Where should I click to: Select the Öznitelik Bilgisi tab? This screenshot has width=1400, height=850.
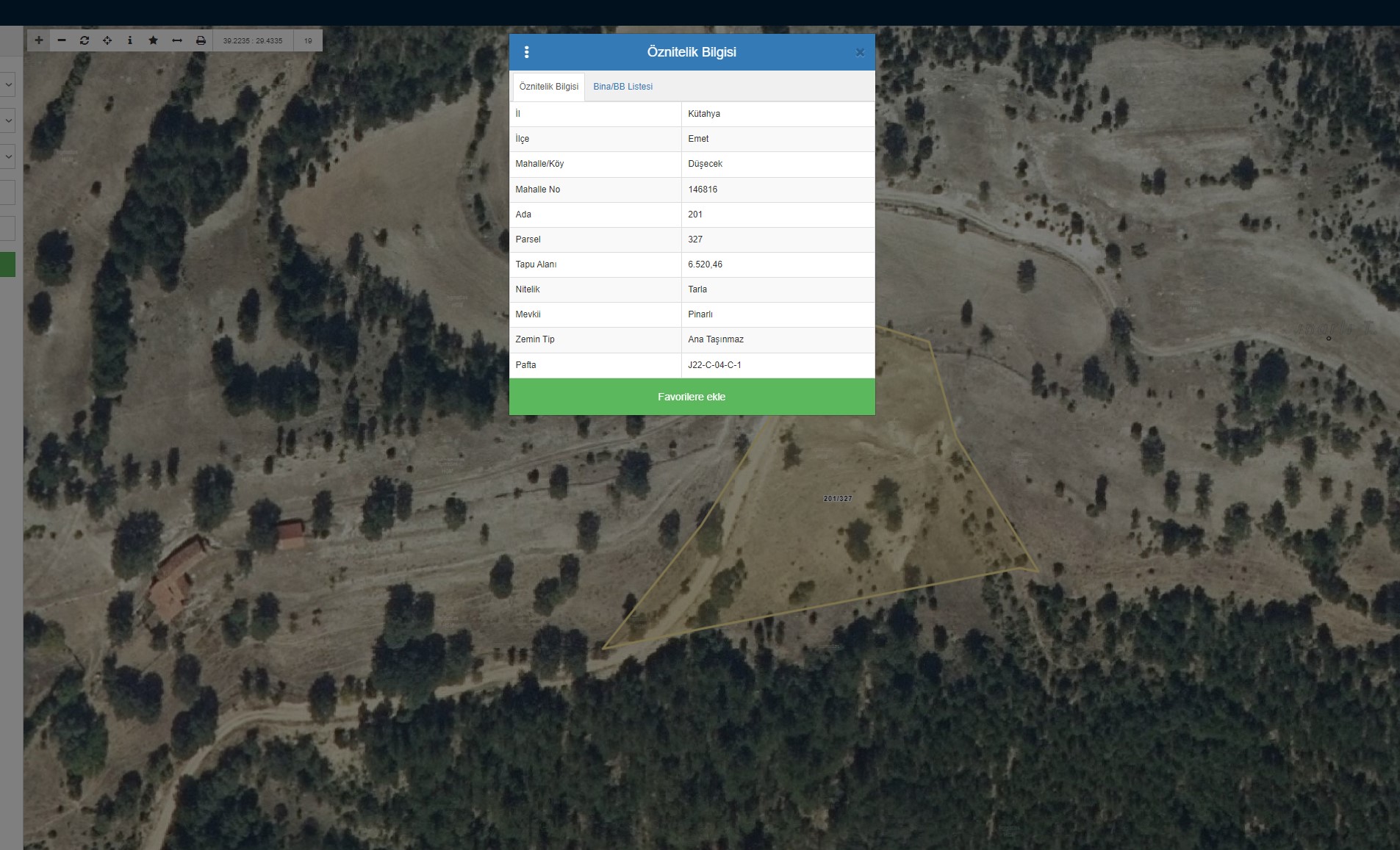[x=548, y=87]
